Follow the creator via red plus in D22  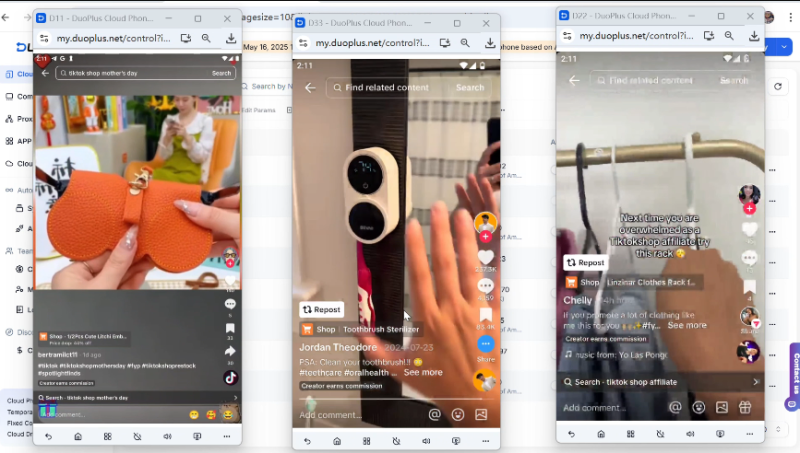749,208
